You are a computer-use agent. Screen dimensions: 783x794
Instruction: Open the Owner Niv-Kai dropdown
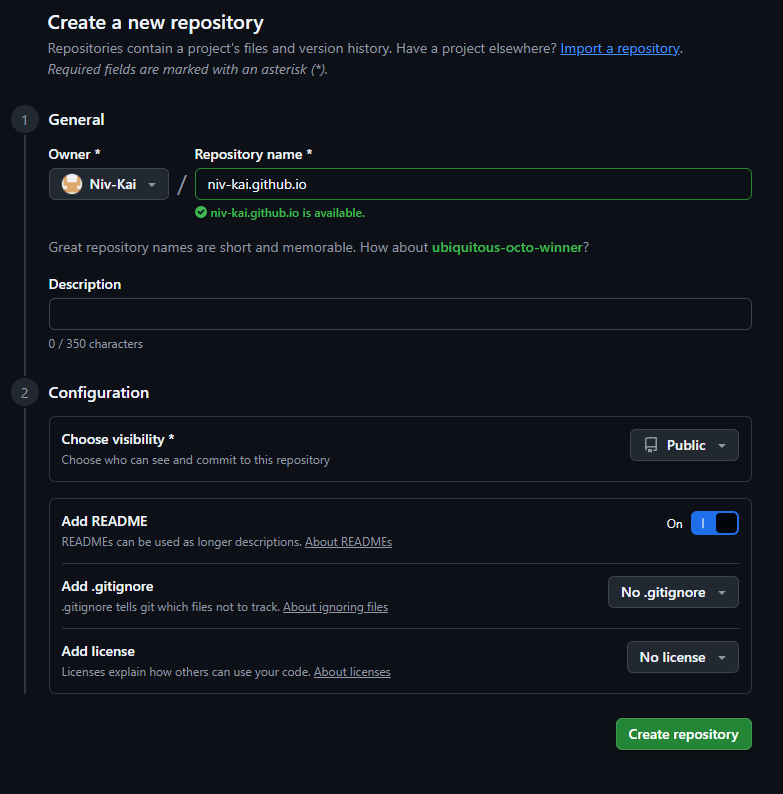coord(109,184)
